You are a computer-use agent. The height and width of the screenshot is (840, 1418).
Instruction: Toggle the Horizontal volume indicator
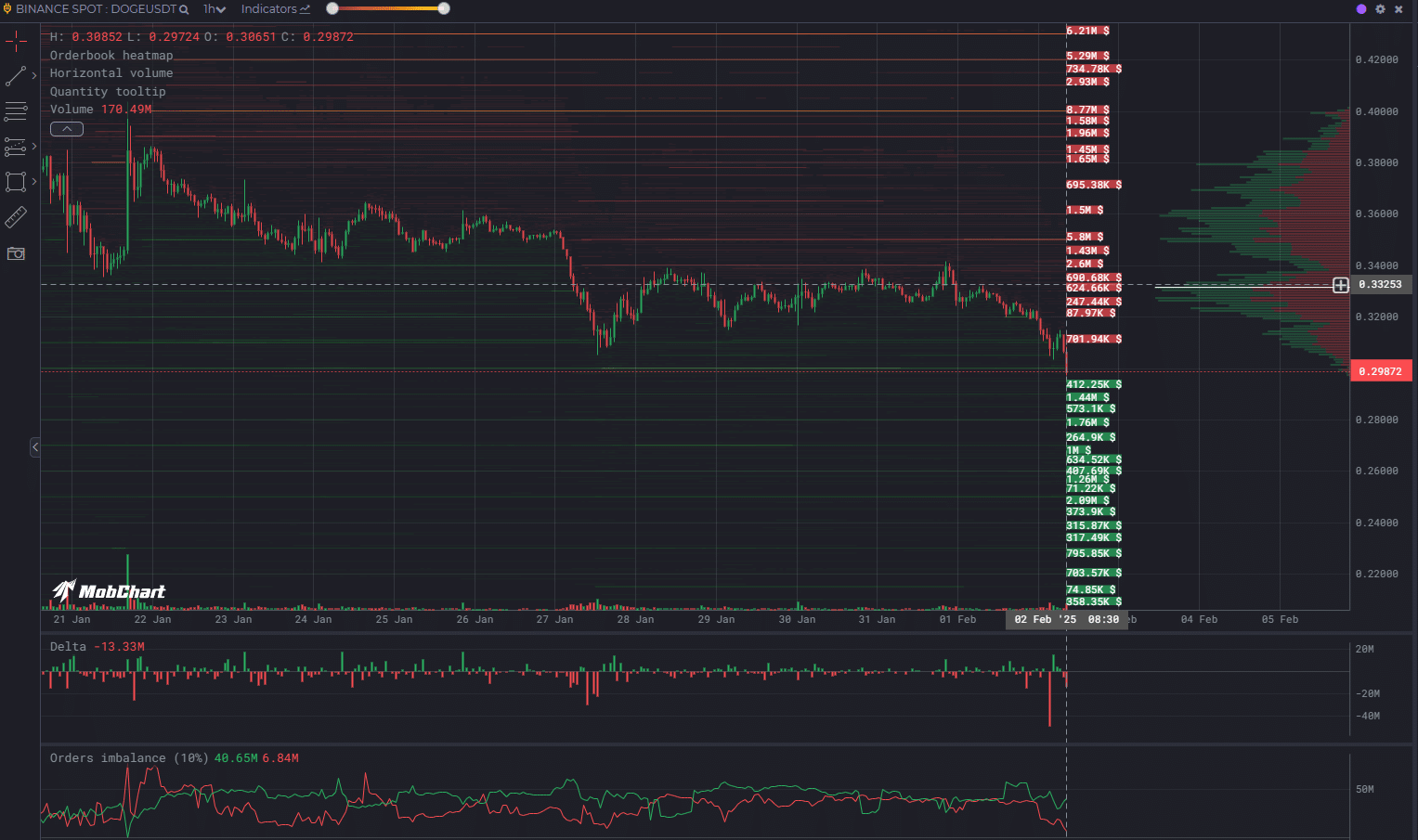point(111,73)
